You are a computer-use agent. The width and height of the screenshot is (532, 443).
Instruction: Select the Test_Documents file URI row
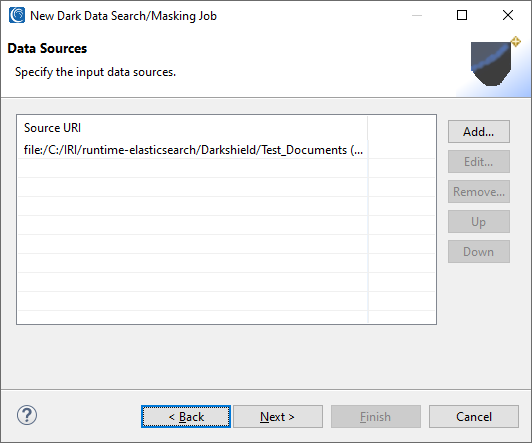pyautogui.click(x=226, y=150)
